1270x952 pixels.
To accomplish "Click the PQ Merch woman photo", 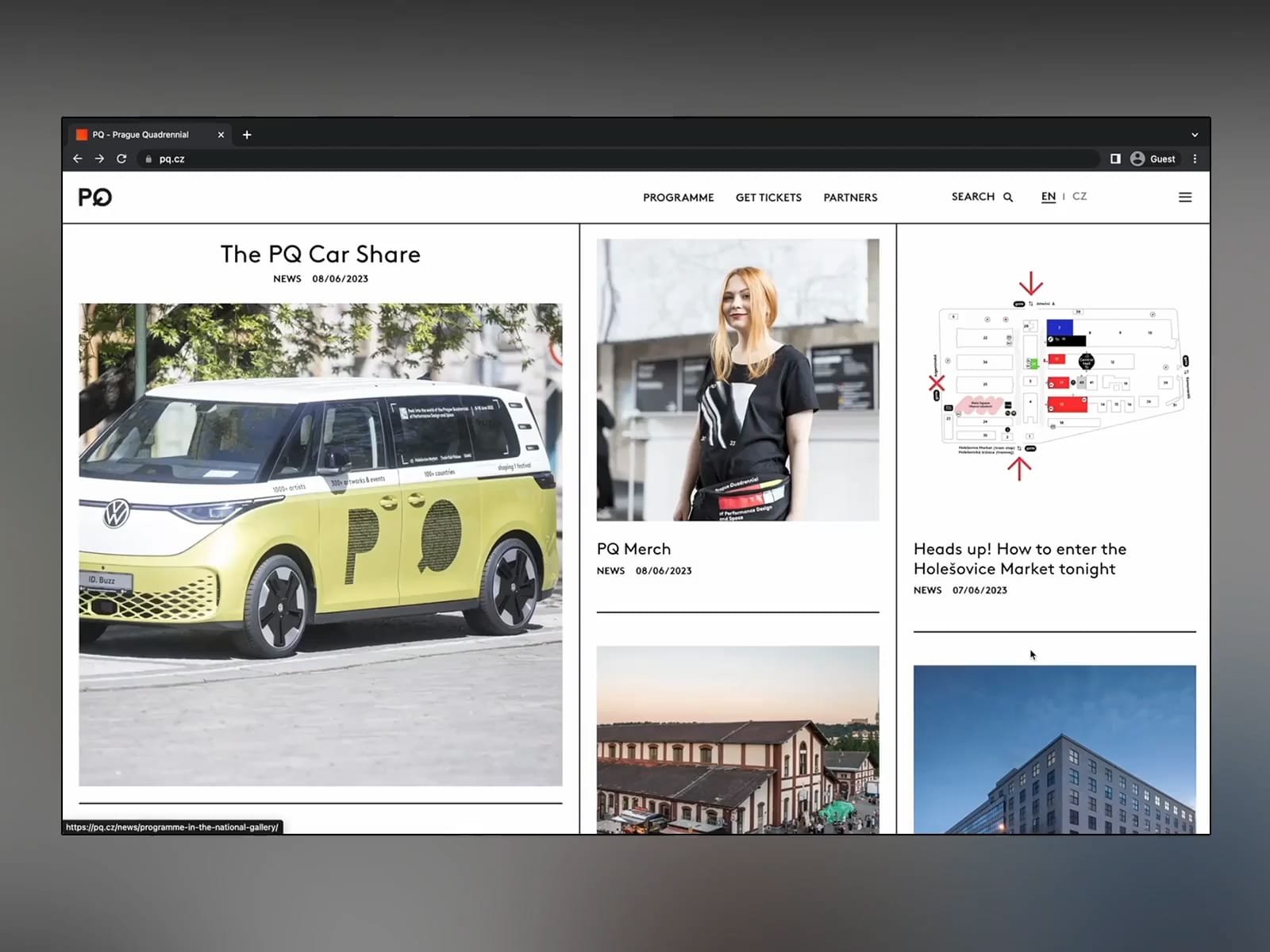I will click(738, 380).
